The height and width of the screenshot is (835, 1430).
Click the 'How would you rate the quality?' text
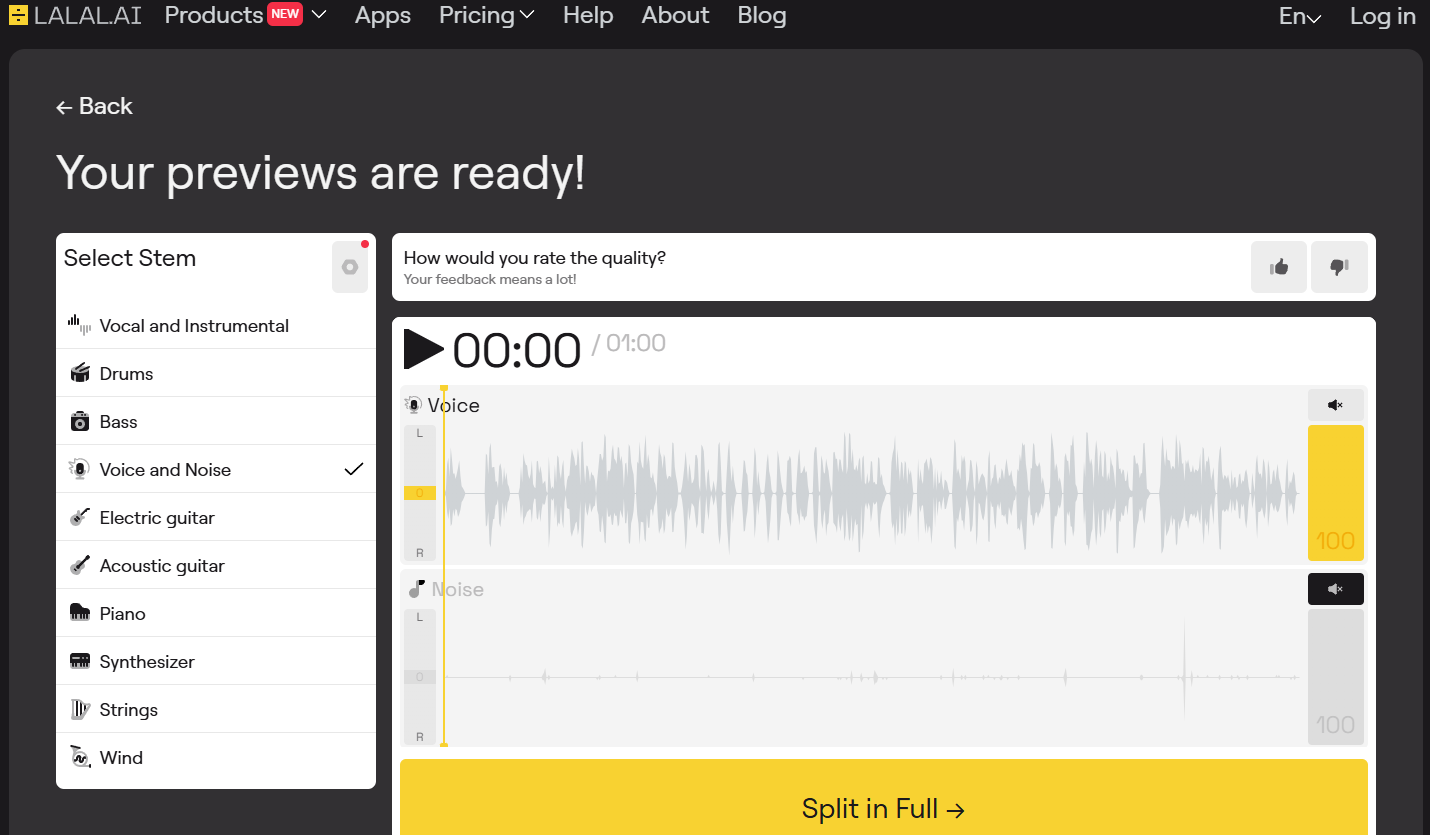click(x=535, y=258)
